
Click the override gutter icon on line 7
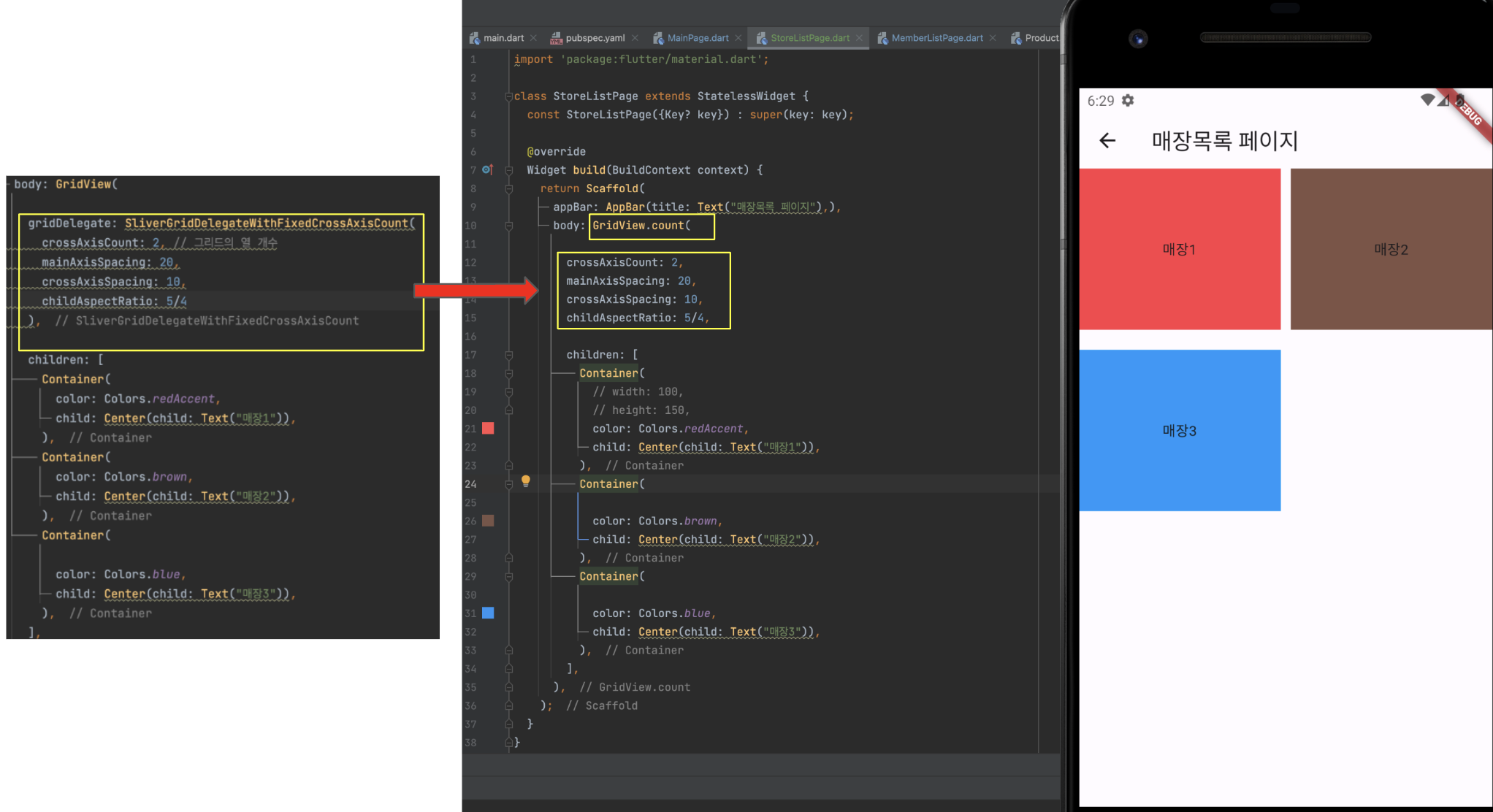click(487, 170)
